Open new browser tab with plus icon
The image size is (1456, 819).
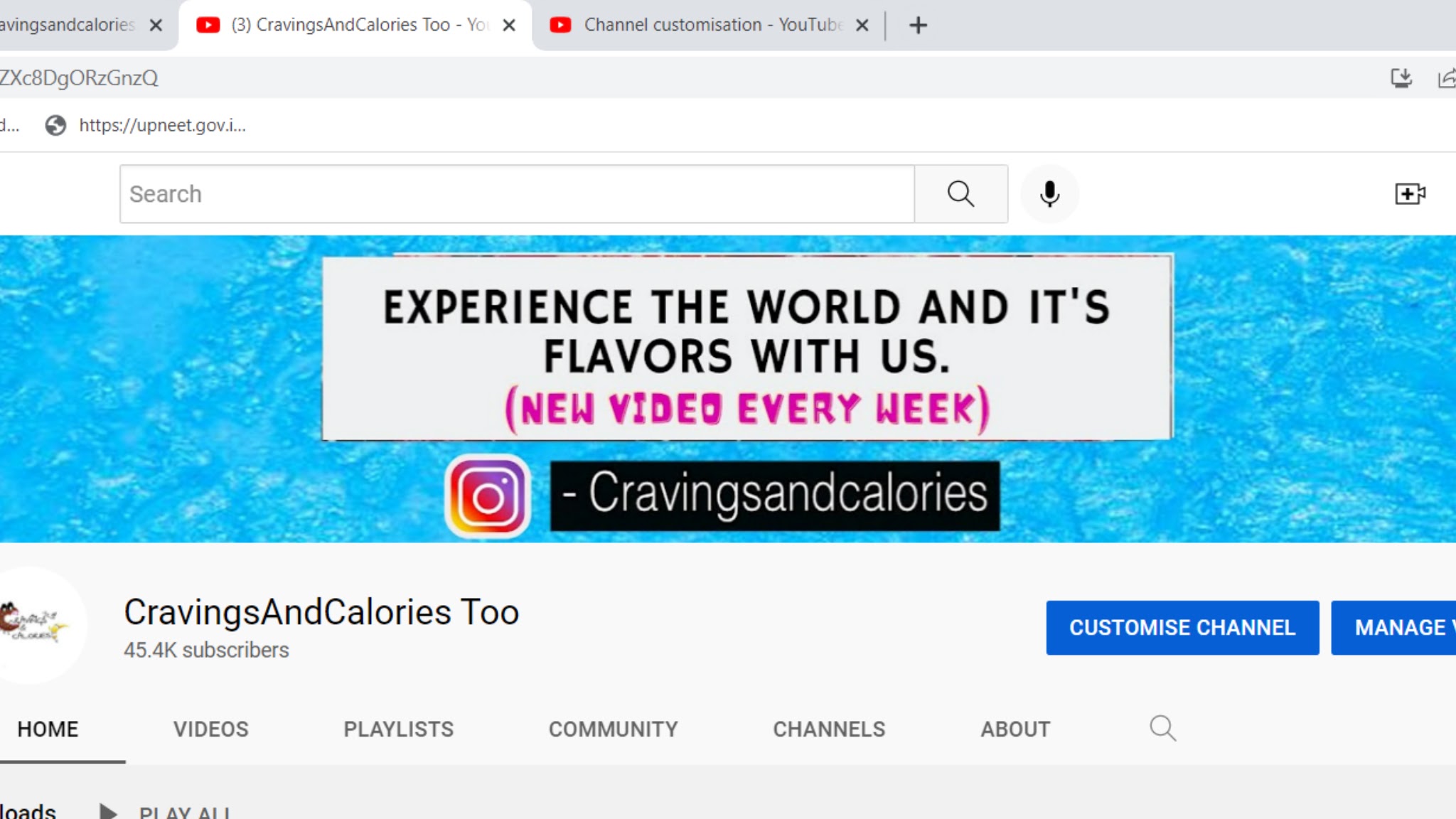click(x=918, y=26)
